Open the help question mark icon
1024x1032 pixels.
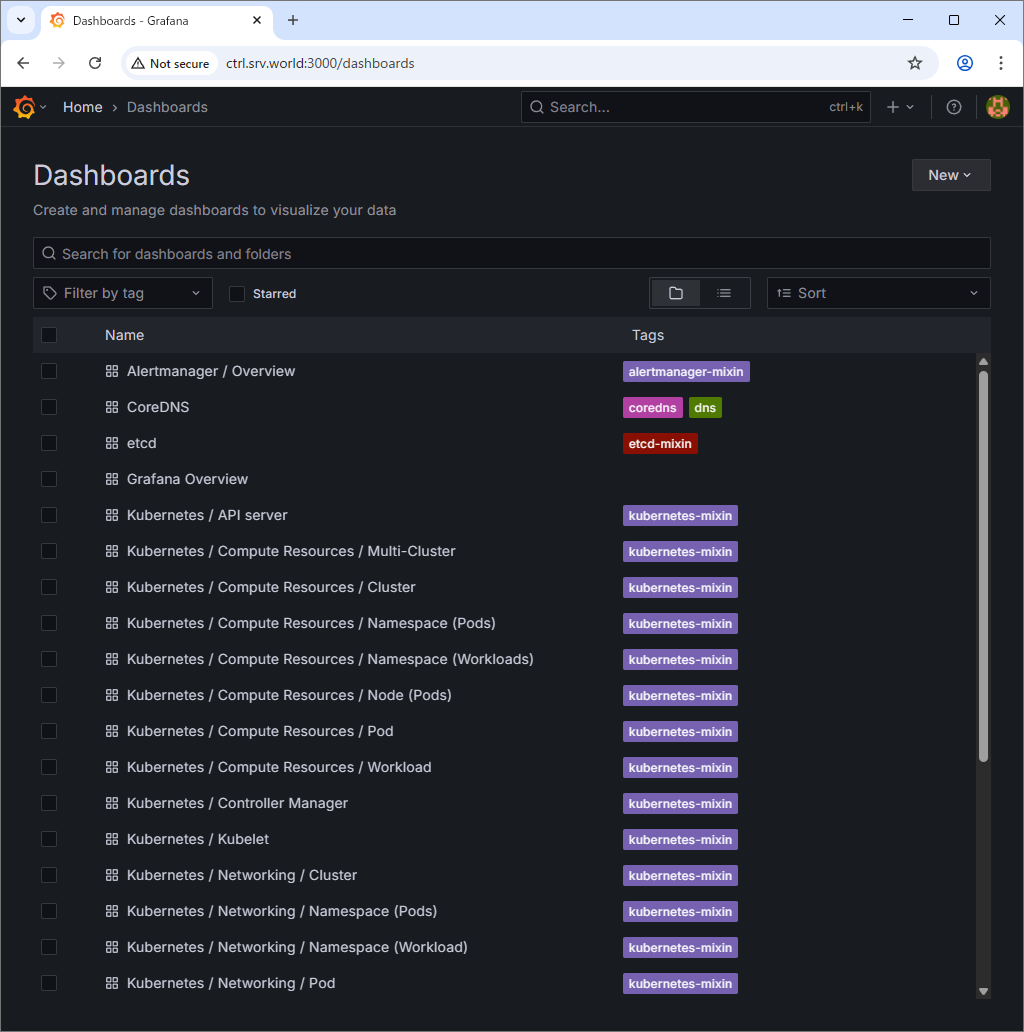click(x=953, y=107)
